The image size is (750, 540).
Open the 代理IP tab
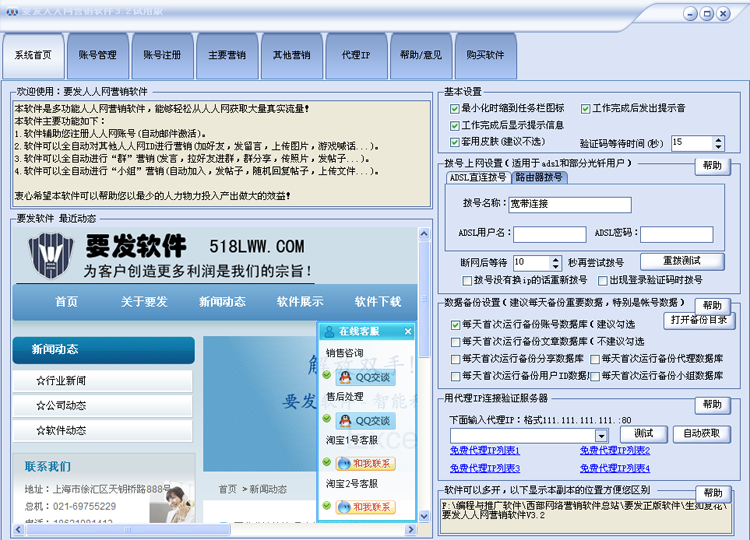coord(356,55)
